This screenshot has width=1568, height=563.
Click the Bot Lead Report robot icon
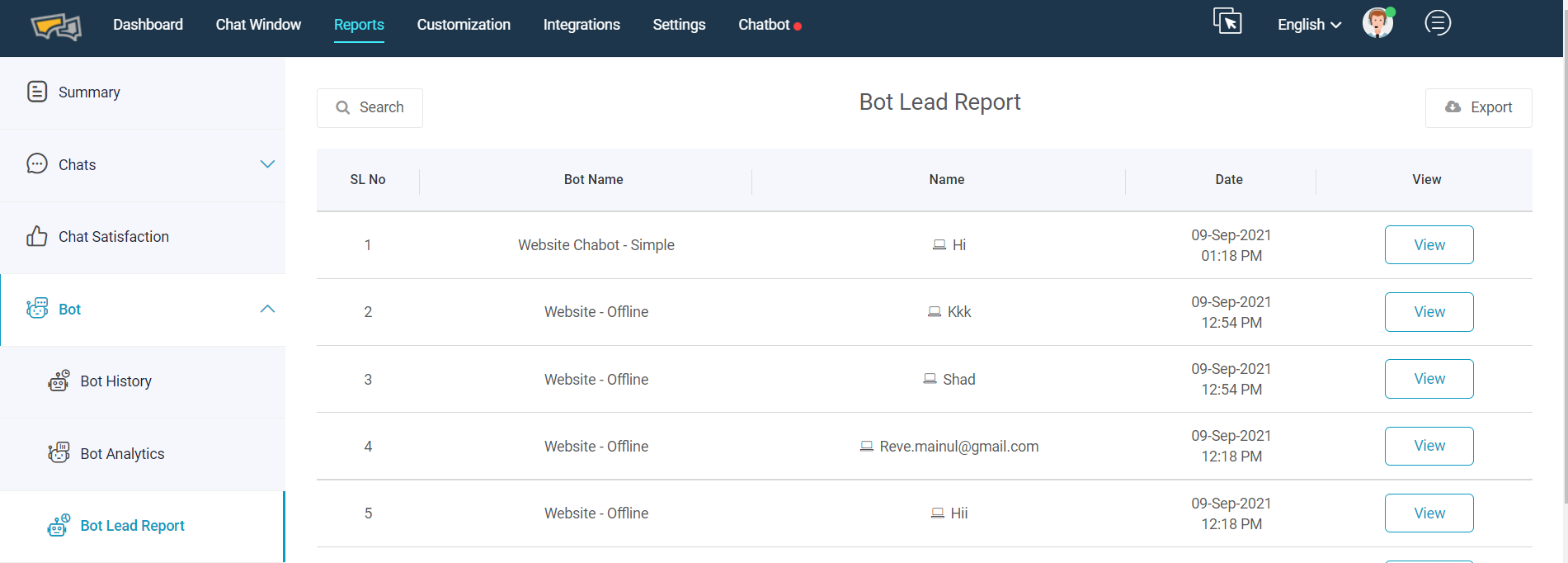click(59, 525)
